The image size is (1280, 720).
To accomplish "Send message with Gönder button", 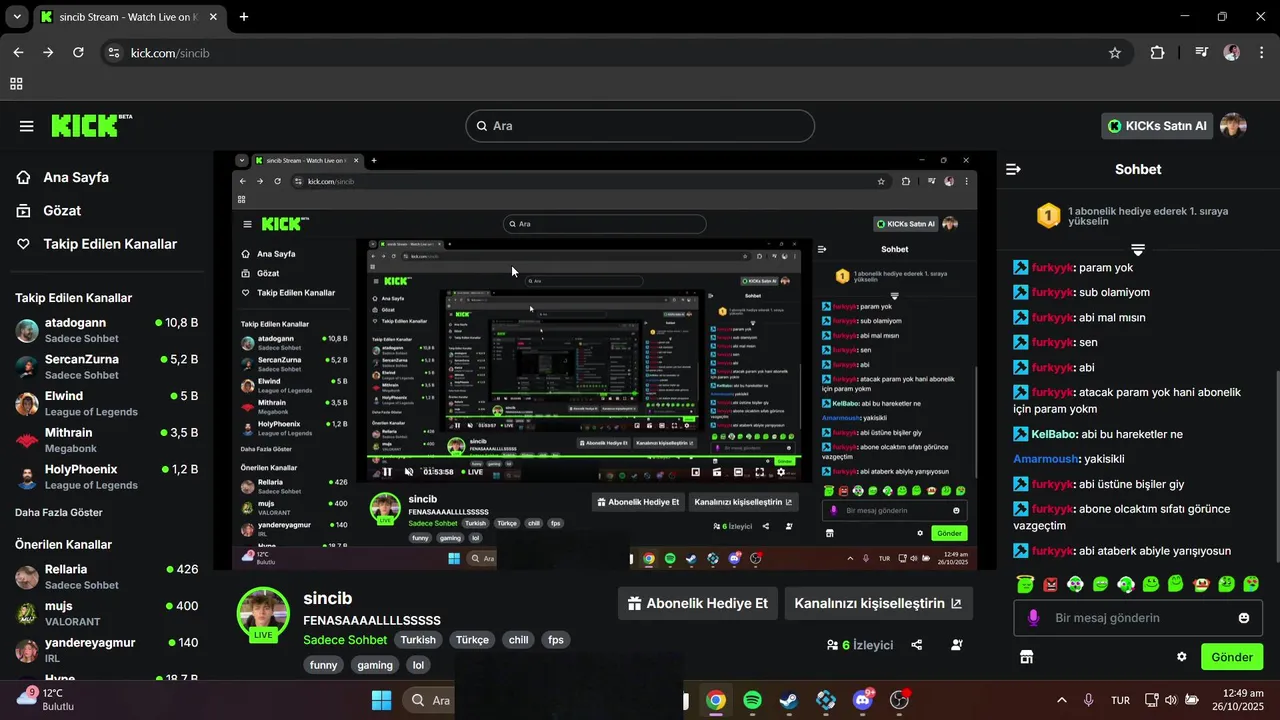I will 1232,657.
